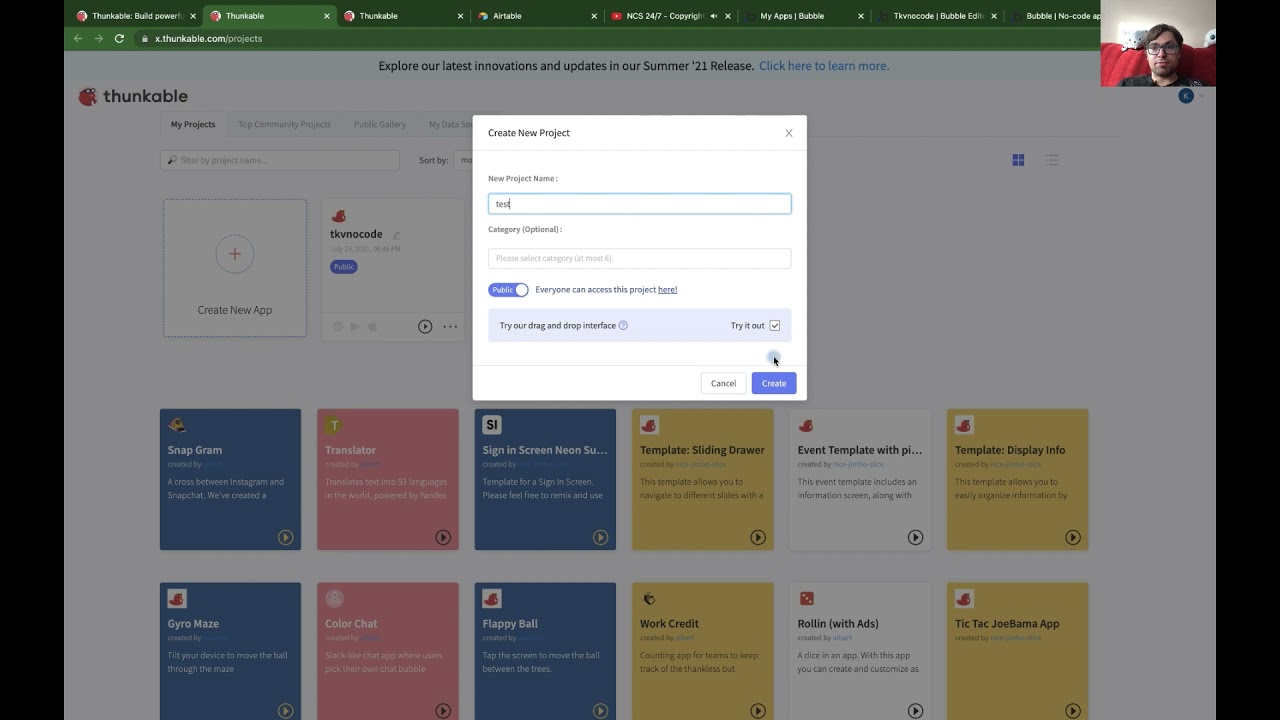The height and width of the screenshot is (720, 1280).
Task: Open the Flappy Ball template card
Action: click(545, 651)
